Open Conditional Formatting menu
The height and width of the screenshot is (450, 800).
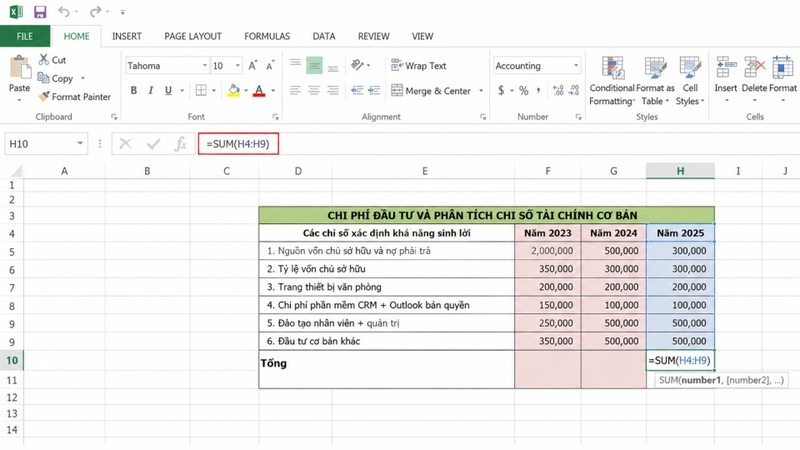(x=612, y=81)
